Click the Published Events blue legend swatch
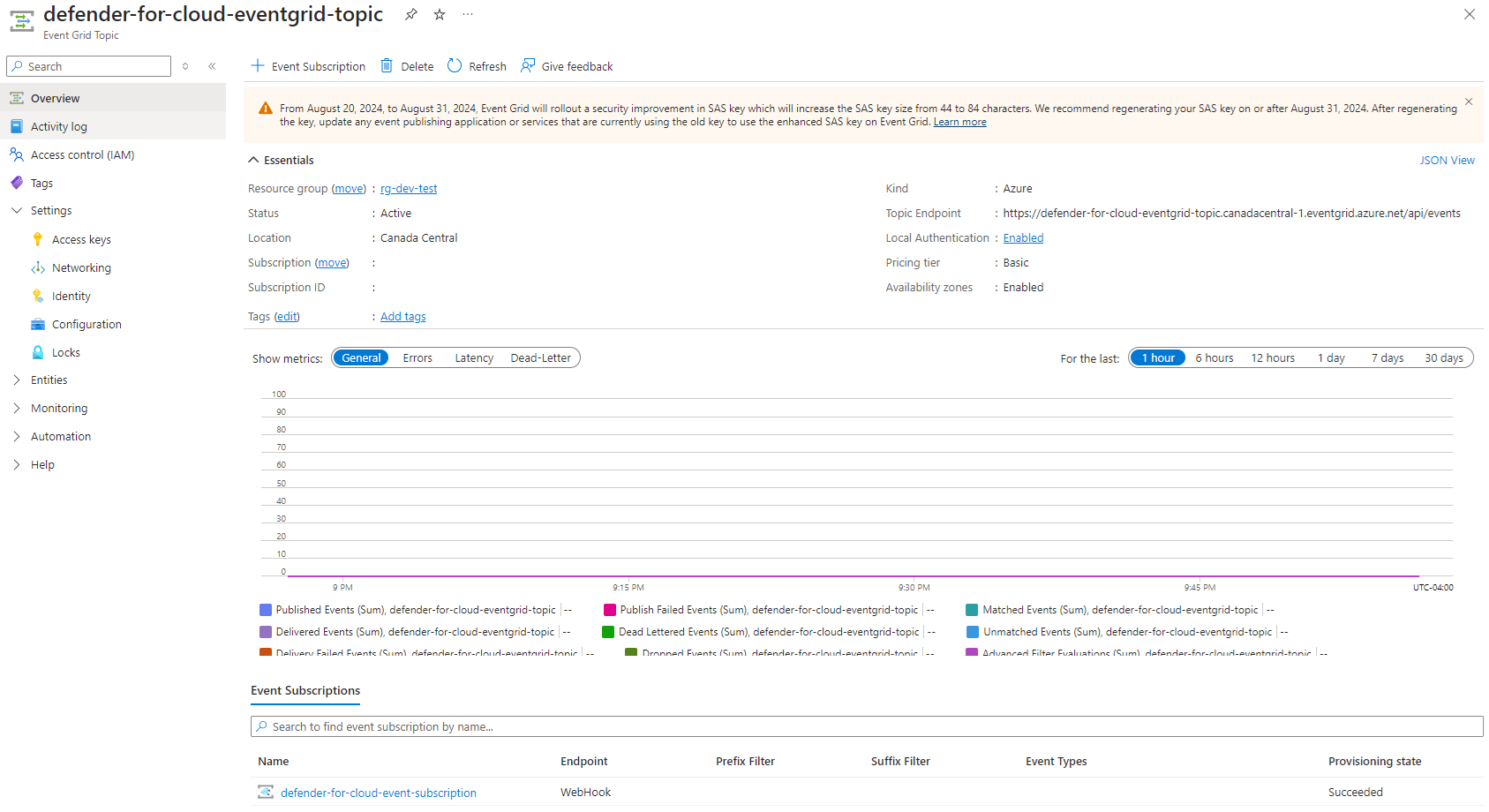Screen dimensions: 1489x812 pyautogui.click(x=266, y=610)
